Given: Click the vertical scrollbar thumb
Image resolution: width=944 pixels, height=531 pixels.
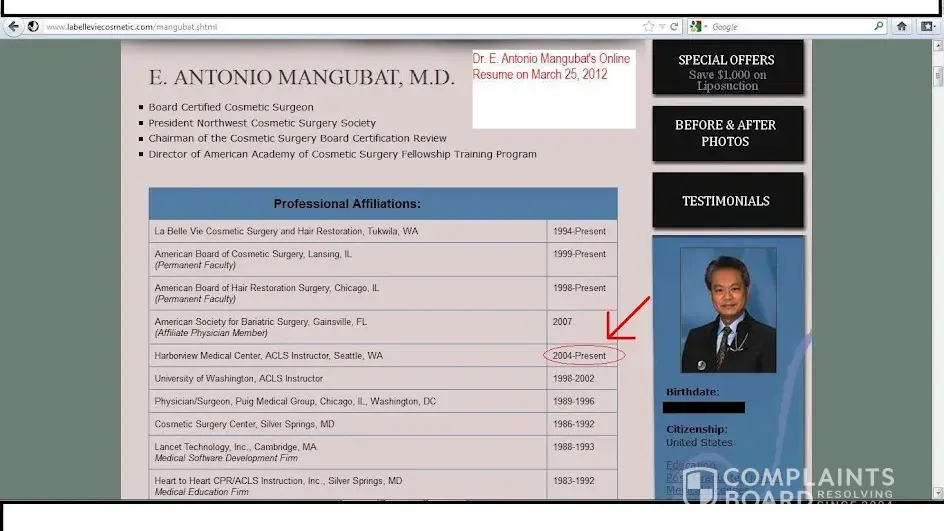Looking at the screenshot, I should (x=937, y=75).
